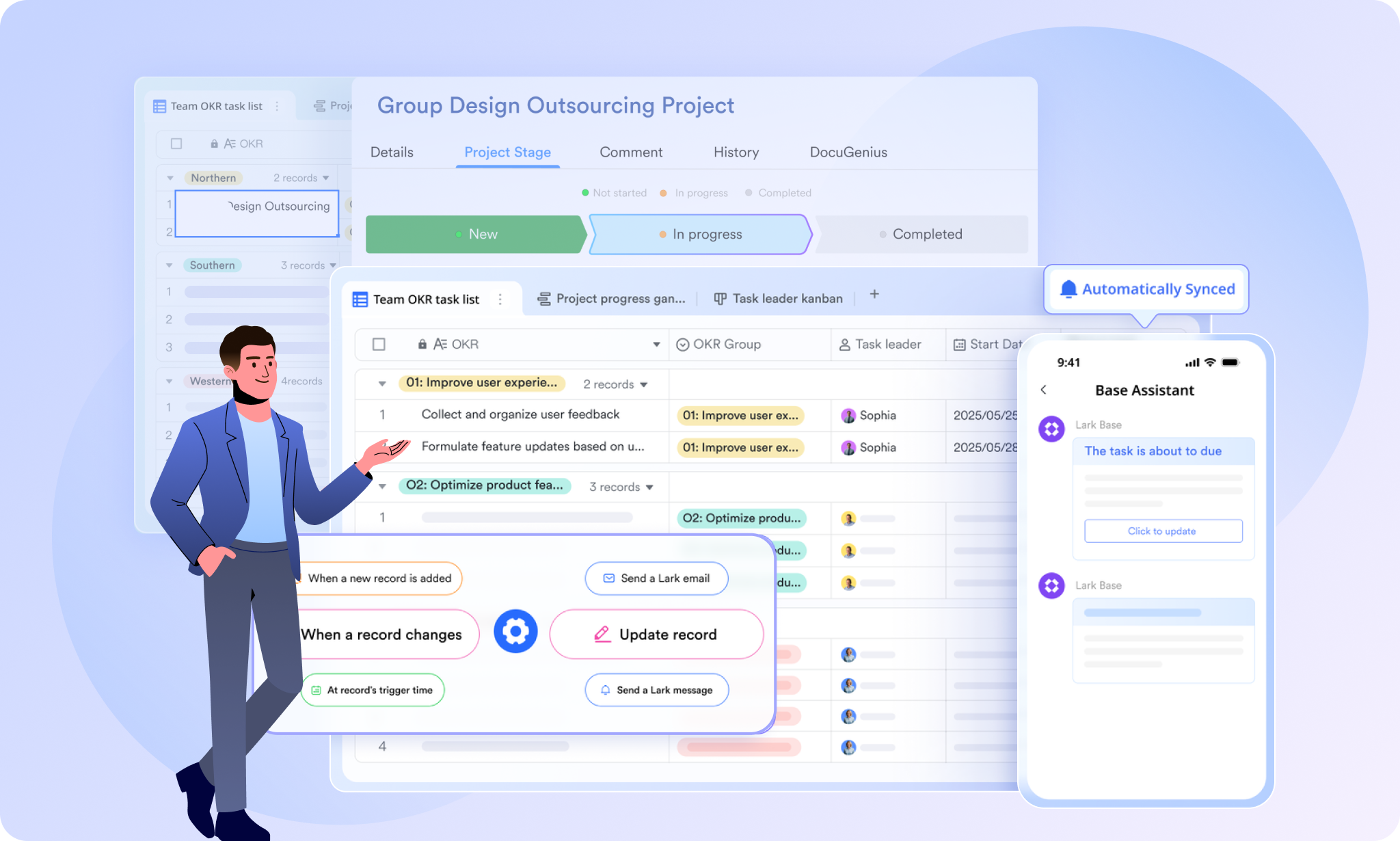Switch to the Details tab

point(392,152)
